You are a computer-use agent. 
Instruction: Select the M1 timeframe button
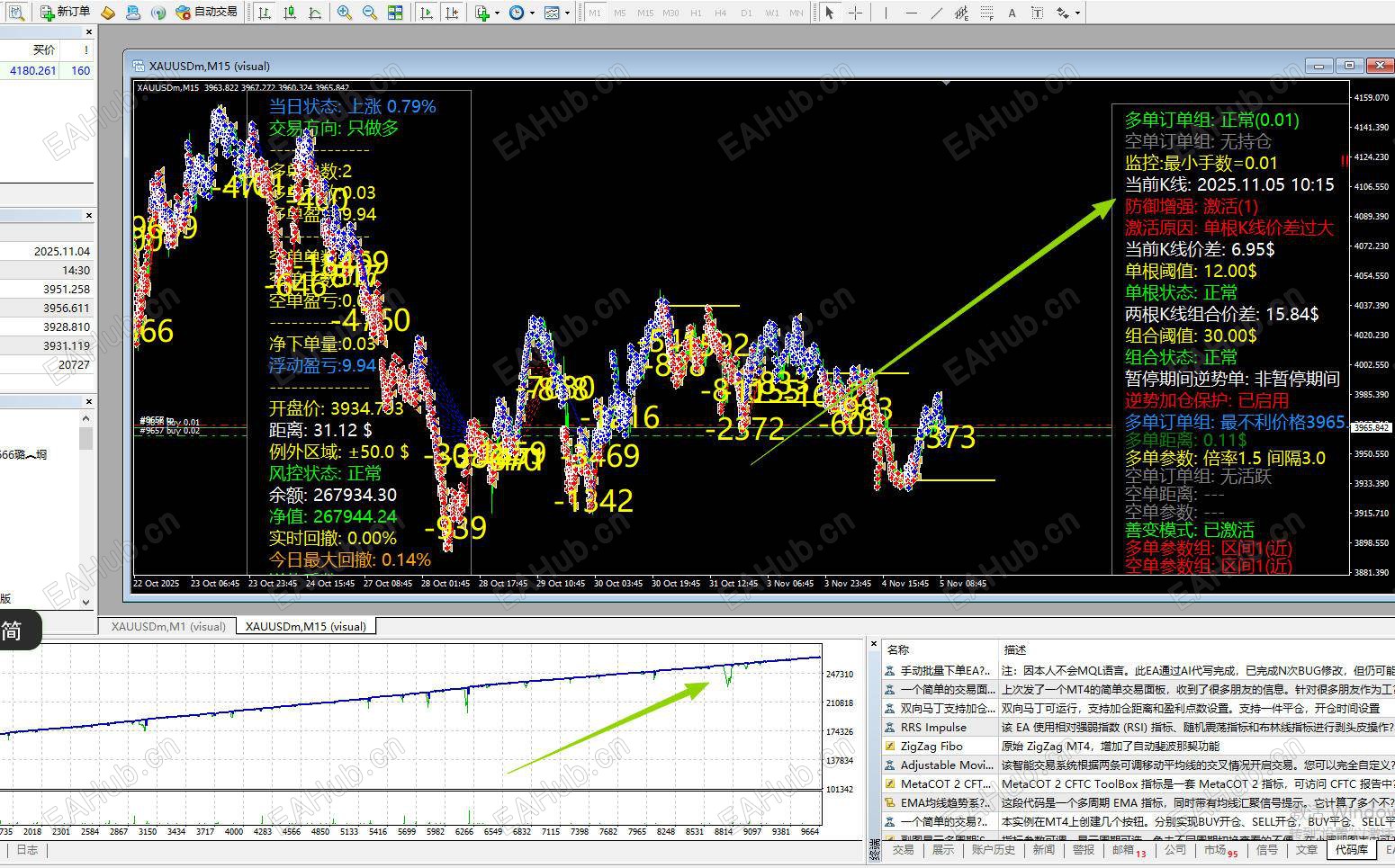(x=595, y=13)
